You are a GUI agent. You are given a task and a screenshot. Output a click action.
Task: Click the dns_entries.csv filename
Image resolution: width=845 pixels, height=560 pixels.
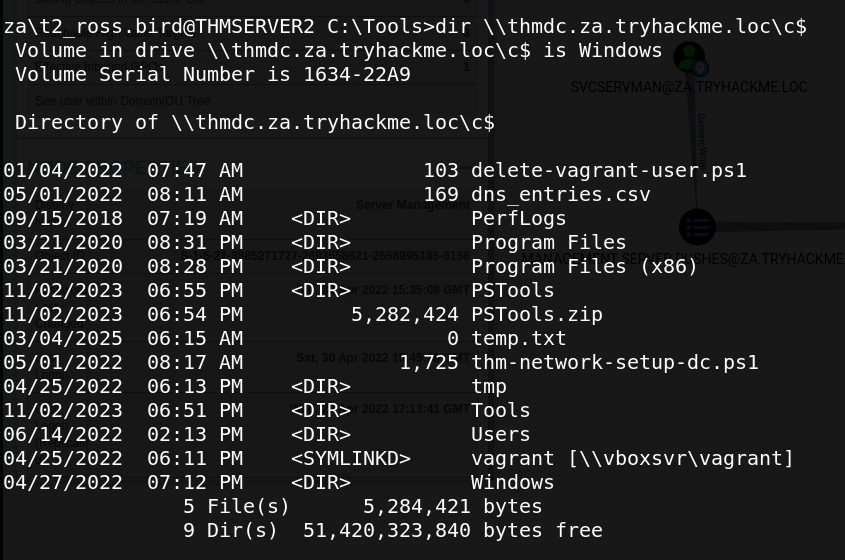pyautogui.click(x=560, y=194)
